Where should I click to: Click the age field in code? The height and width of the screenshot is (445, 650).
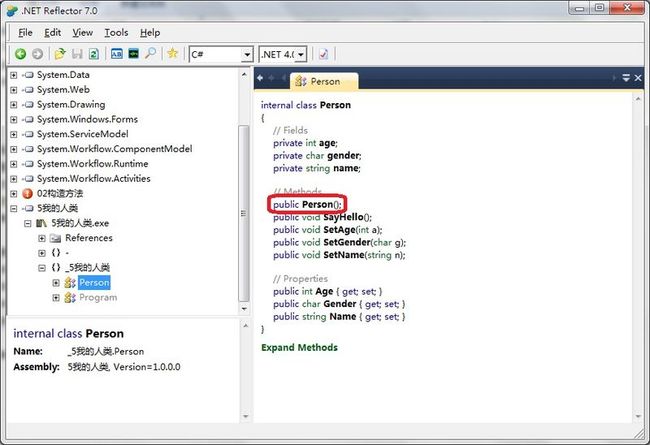[x=327, y=143]
